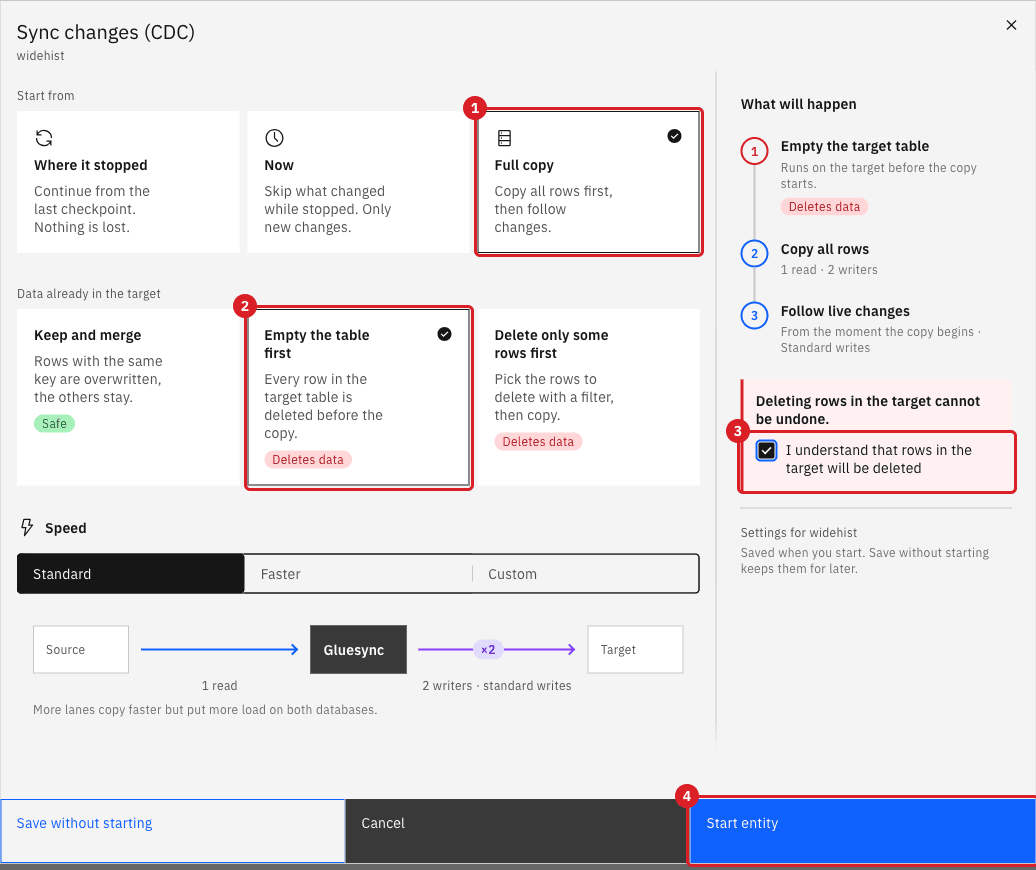The height and width of the screenshot is (870, 1036).
Task: Click the 'Settings for widehist' text
Action: point(798,532)
